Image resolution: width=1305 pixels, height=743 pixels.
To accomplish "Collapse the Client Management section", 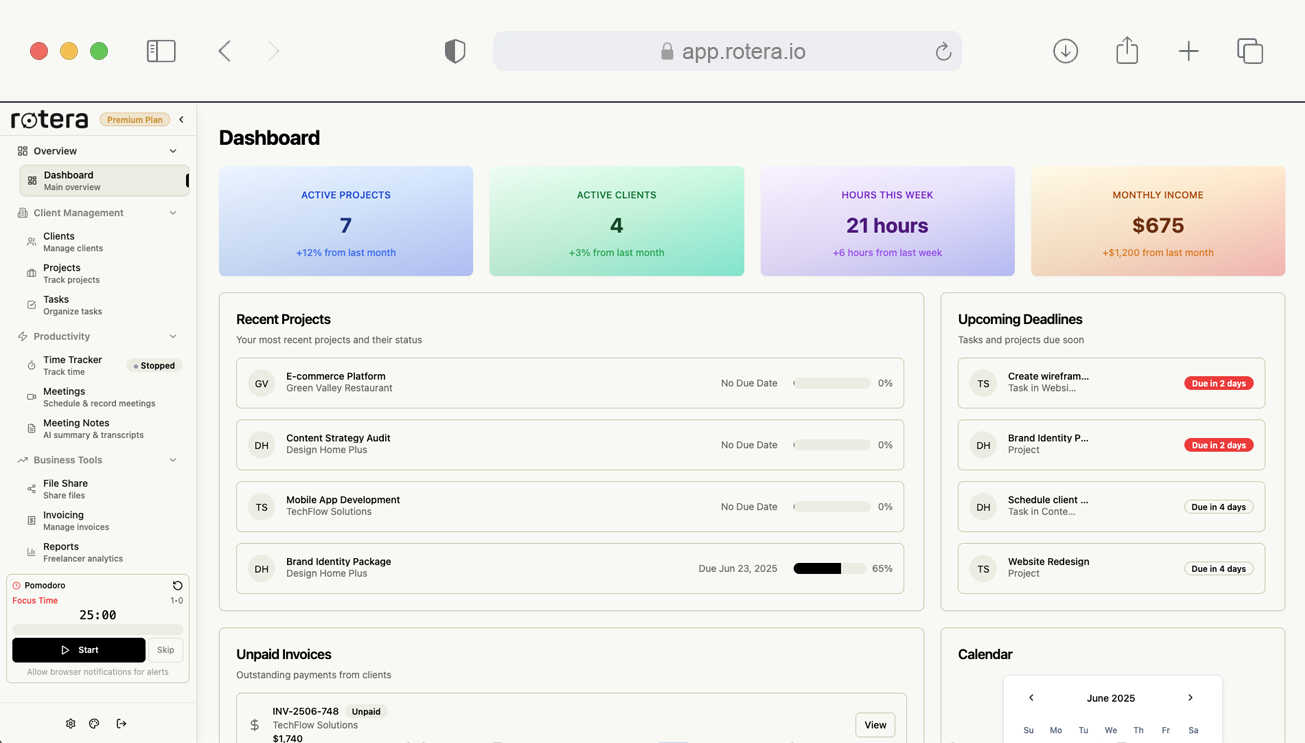I will pos(173,213).
